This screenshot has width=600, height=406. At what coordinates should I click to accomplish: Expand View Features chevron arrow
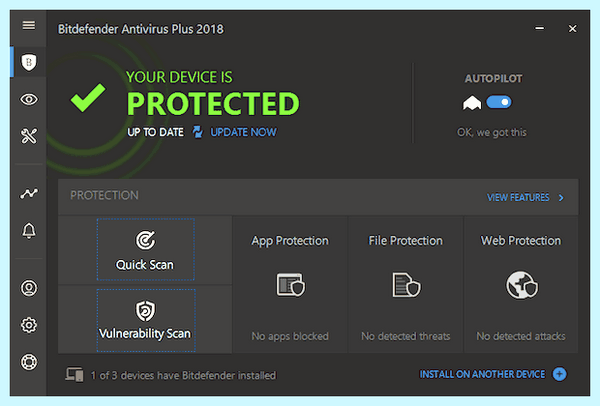(x=561, y=197)
